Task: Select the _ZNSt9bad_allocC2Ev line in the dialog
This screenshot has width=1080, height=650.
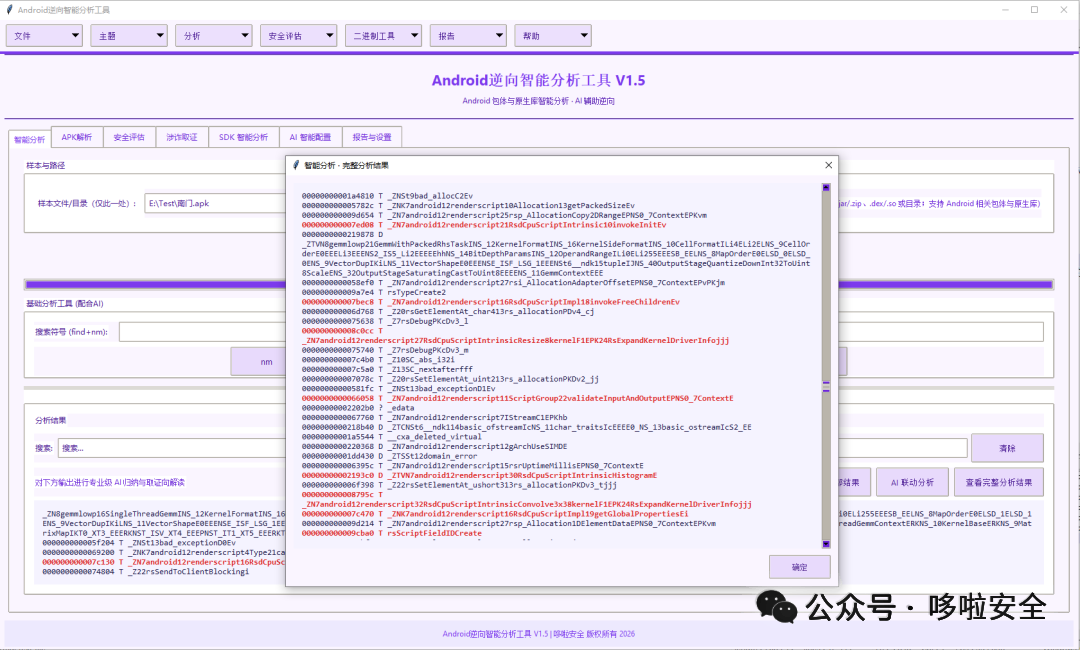Action: pos(387,196)
